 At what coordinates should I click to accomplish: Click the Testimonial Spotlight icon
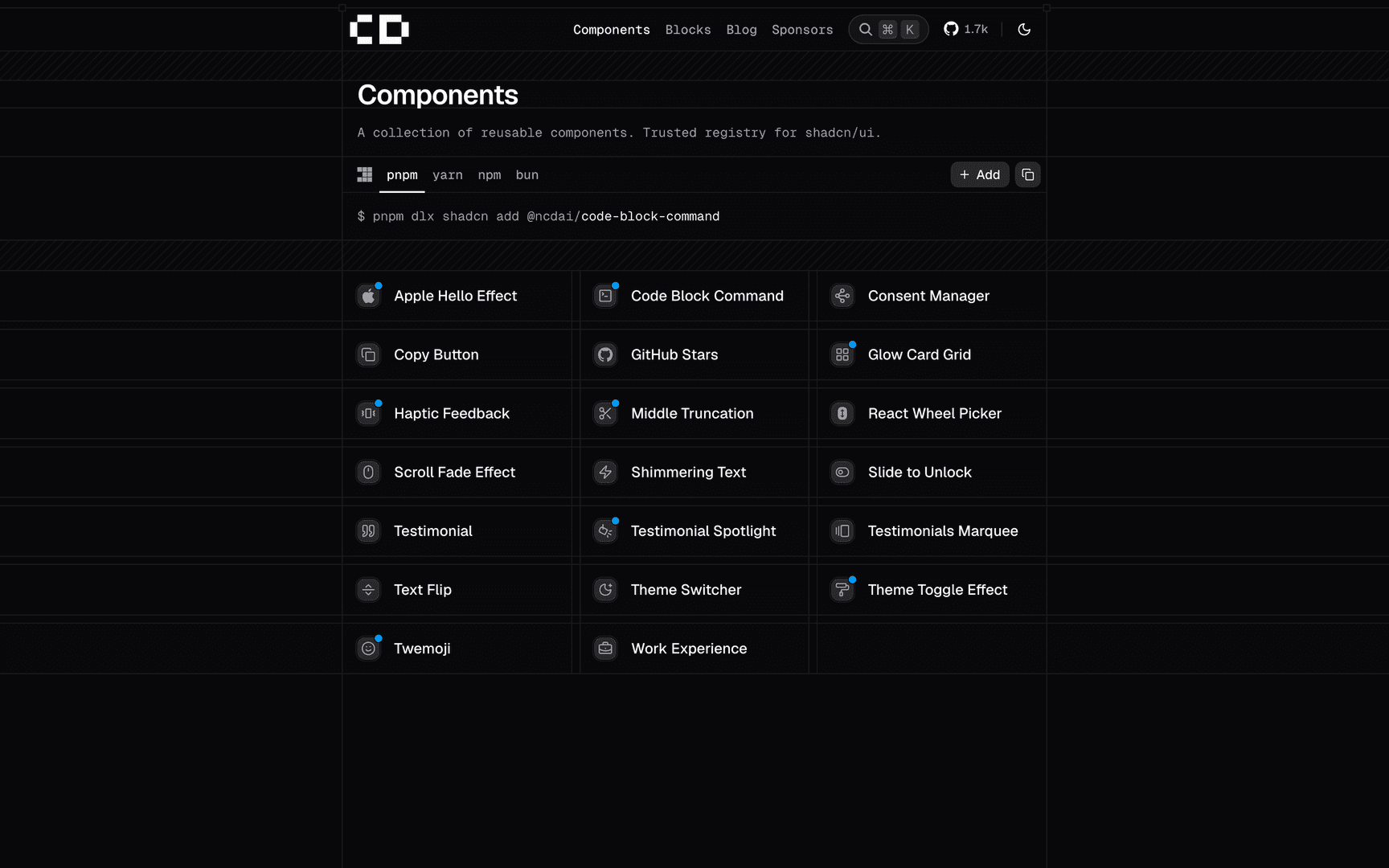pos(605,530)
